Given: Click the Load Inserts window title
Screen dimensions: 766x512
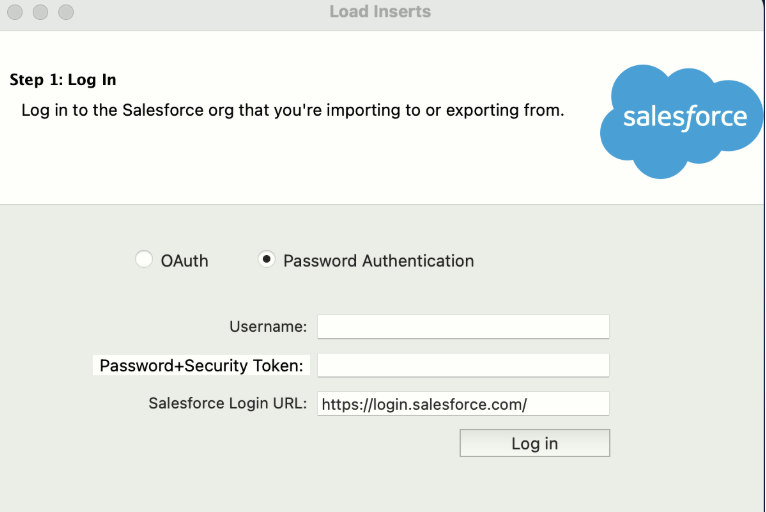Looking at the screenshot, I should point(380,12).
